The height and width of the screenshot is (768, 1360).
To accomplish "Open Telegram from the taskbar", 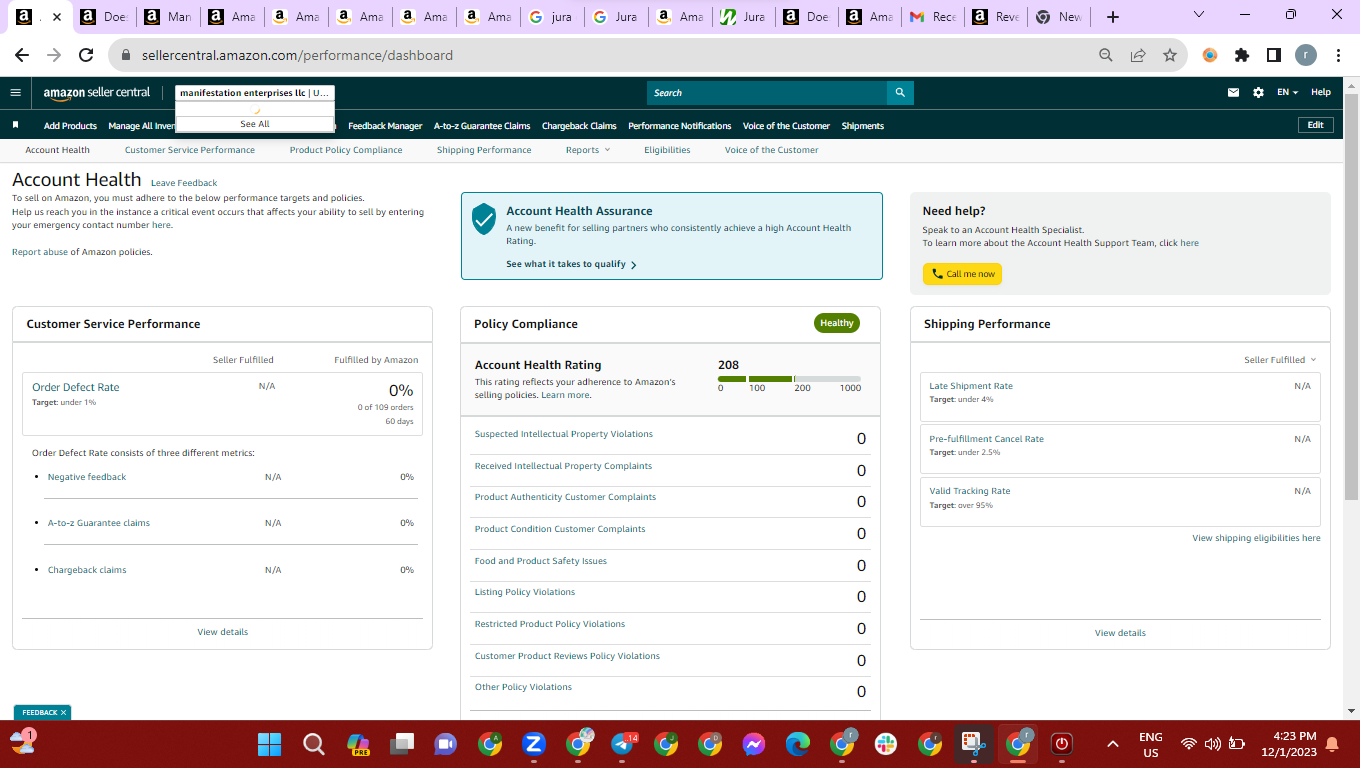I will point(622,744).
